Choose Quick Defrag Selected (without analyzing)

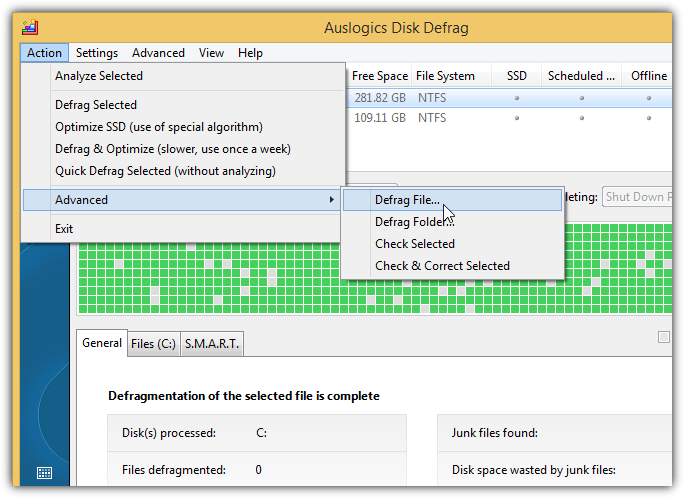[183, 171]
